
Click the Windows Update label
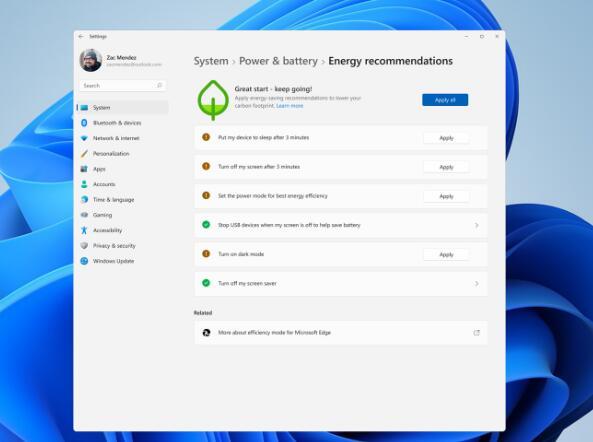[x=113, y=261]
